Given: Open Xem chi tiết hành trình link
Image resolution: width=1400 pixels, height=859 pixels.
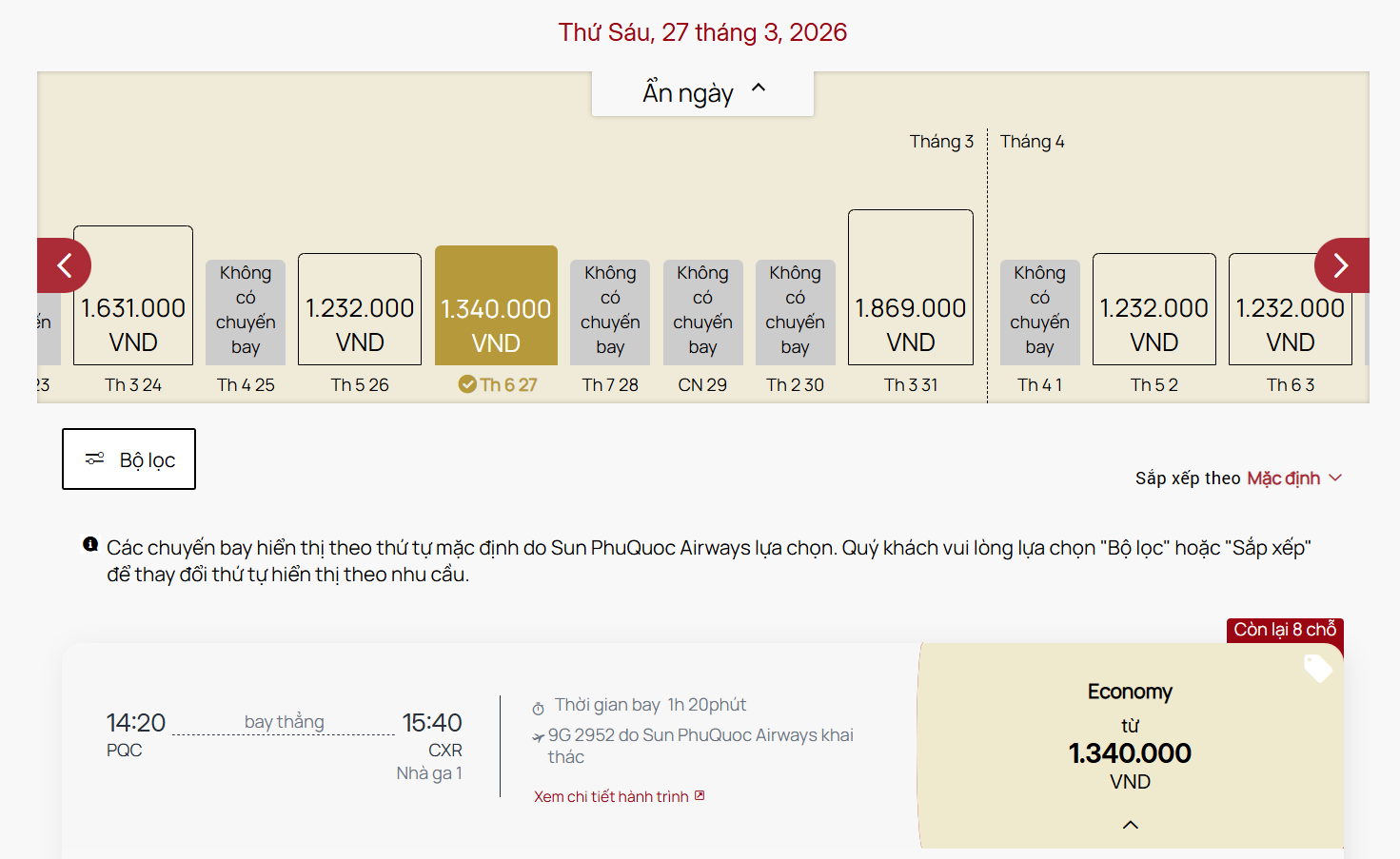Looking at the screenshot, I should click(x=611, y=796).
